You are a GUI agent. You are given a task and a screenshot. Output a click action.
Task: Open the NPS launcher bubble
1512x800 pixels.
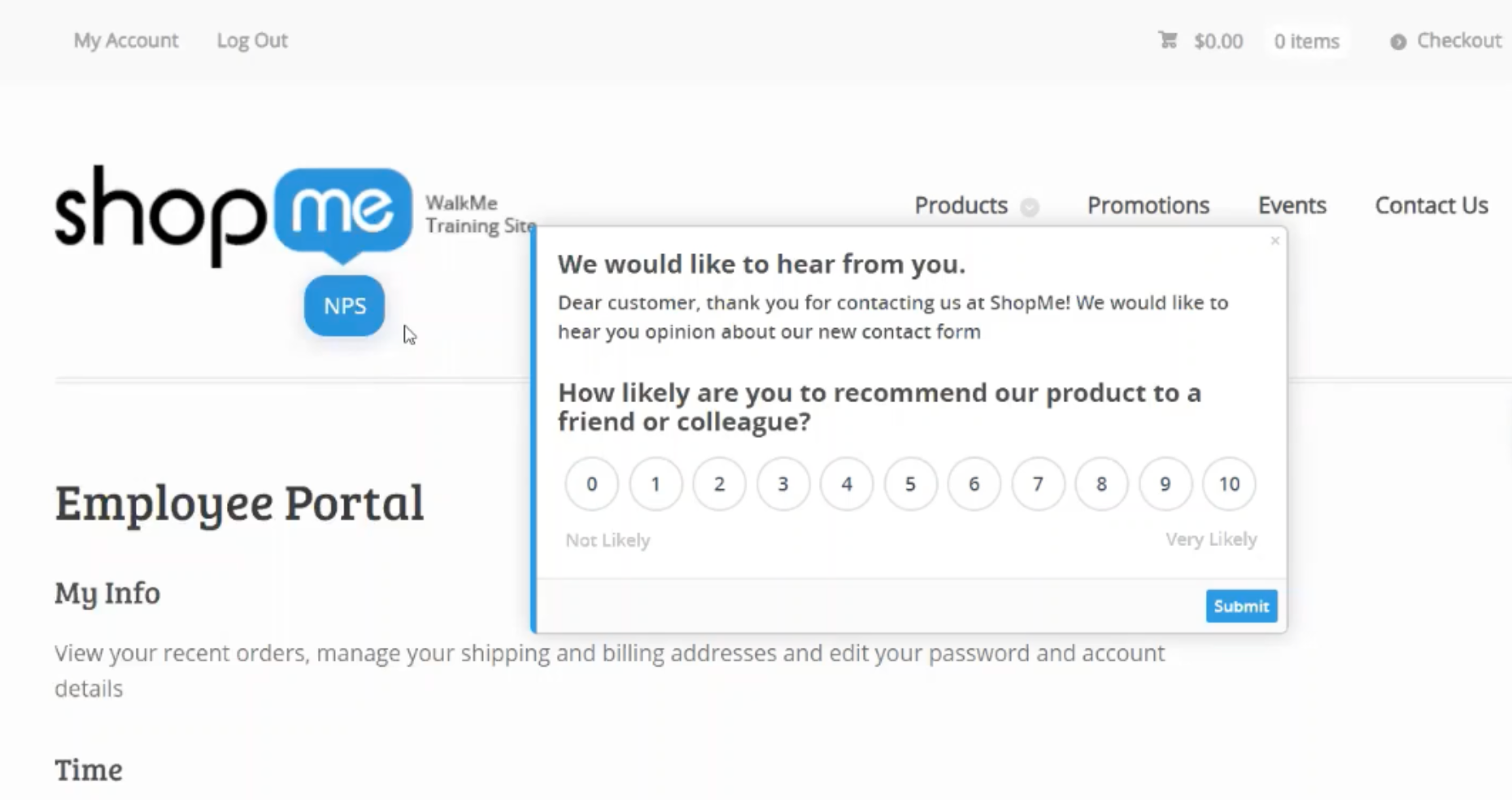tap(344, 306)
